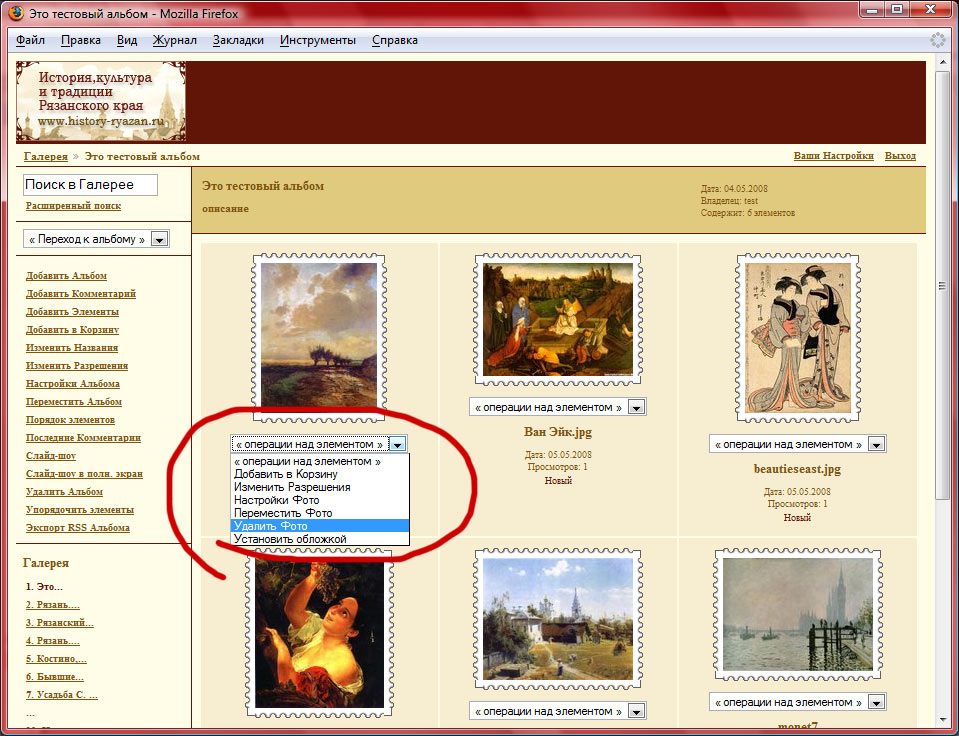Start Слайд-шоу в полн. экран

coord(84,474)
